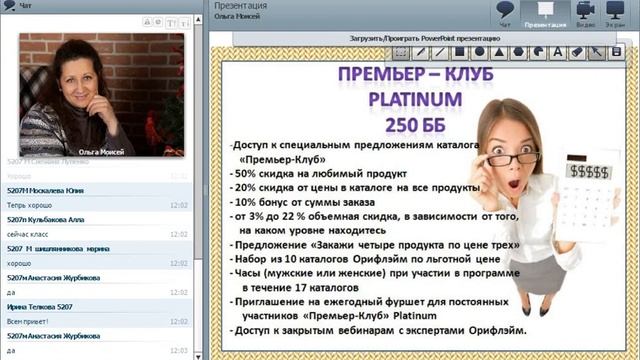Screen dimensions: 640x360
Task: Click the save diskette icon
Action: (616, 53)
